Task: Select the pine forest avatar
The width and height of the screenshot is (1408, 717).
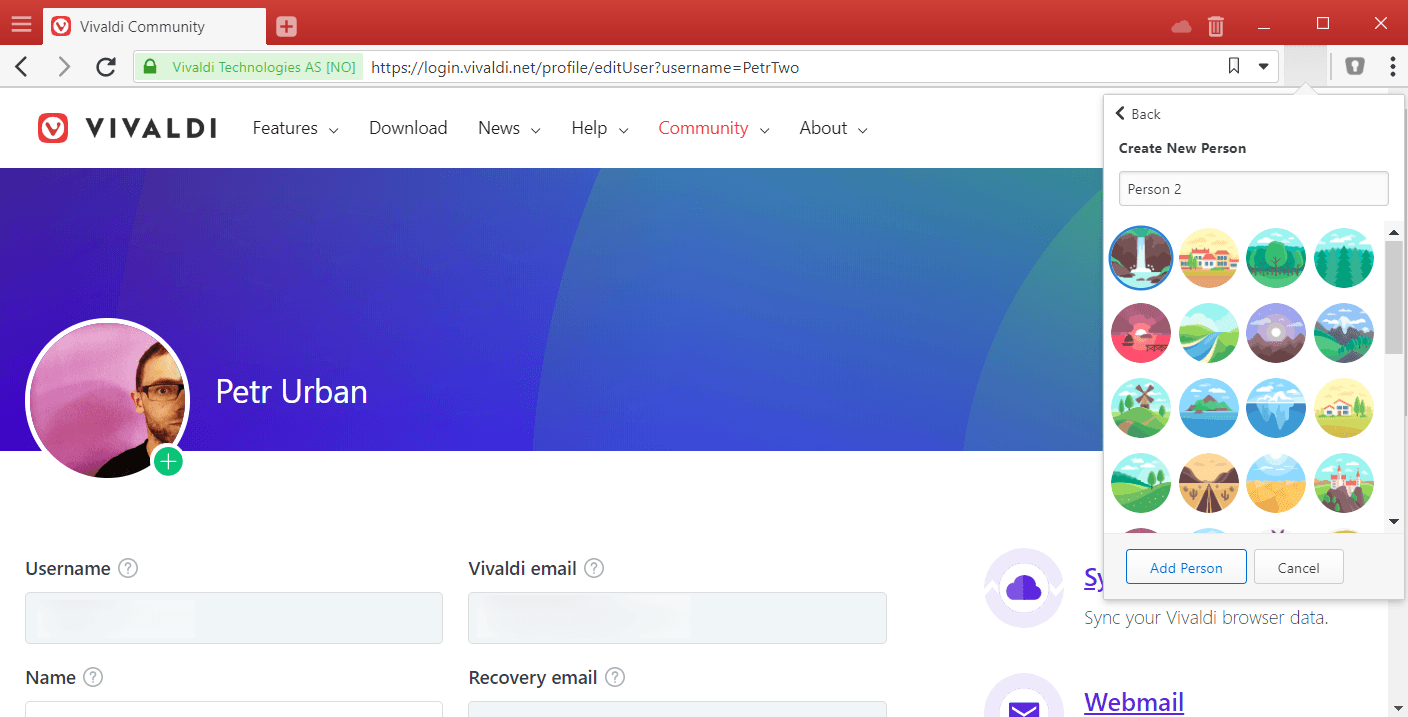Action: [1344, 258]
